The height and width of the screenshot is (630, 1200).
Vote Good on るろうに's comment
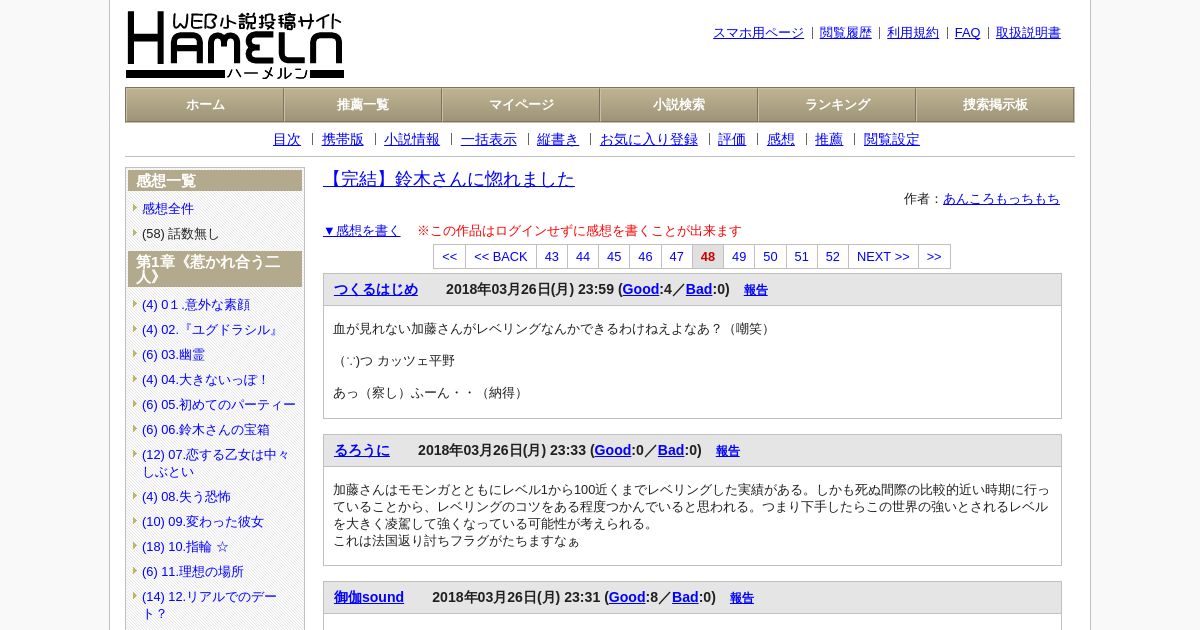point(613,451)
